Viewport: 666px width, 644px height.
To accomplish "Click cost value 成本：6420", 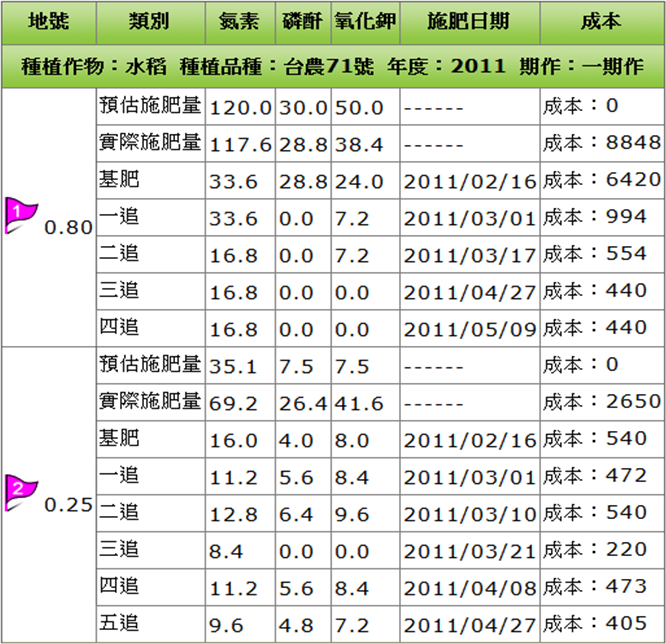I will pos(602,179).
